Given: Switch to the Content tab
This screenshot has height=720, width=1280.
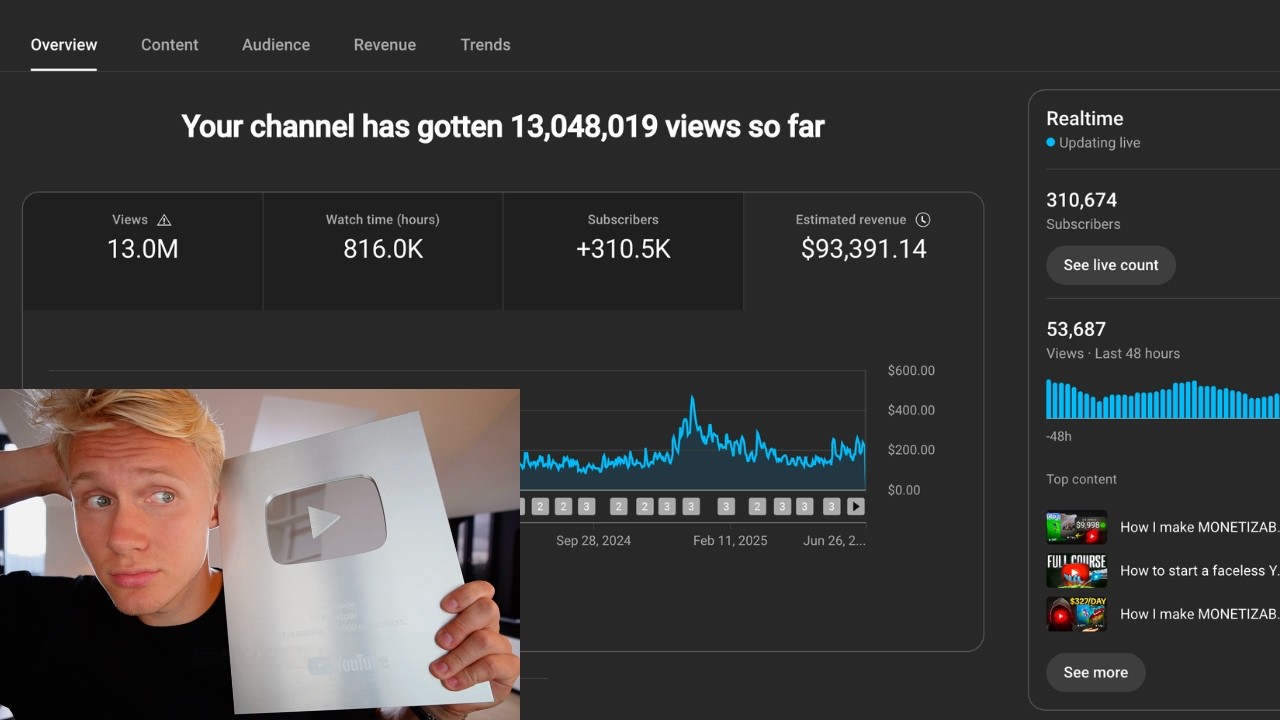Looking at the screenshot, I should 170,45.
